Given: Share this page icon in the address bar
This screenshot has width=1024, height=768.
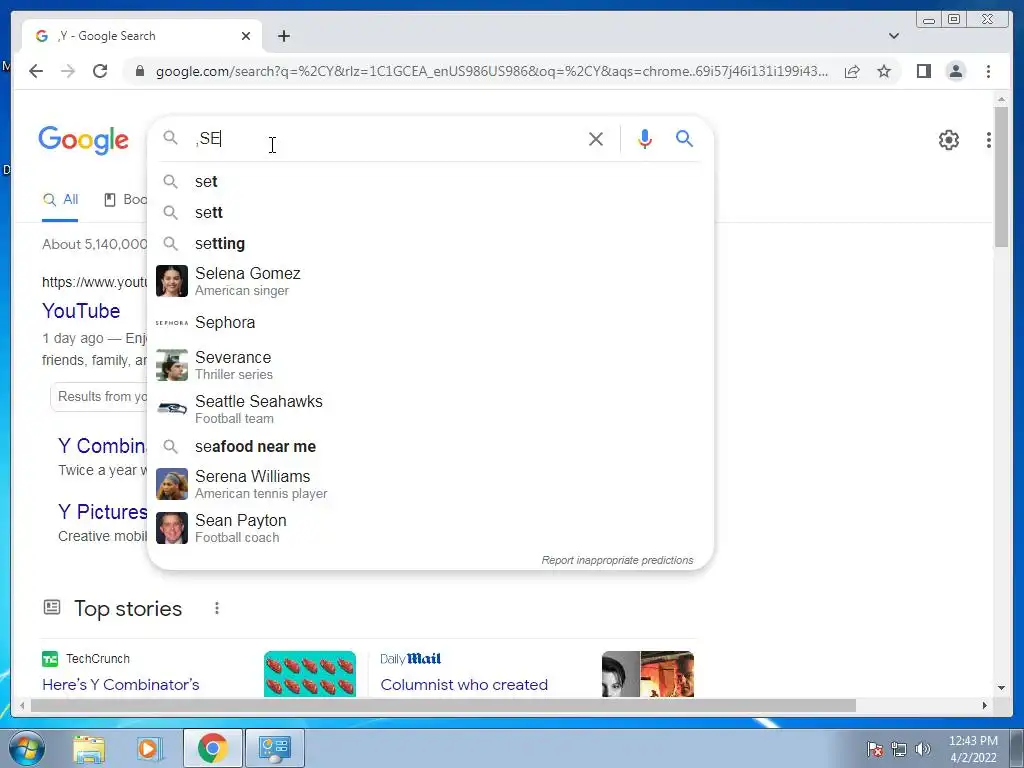Looking at the screenshot, I should [852, 71].
